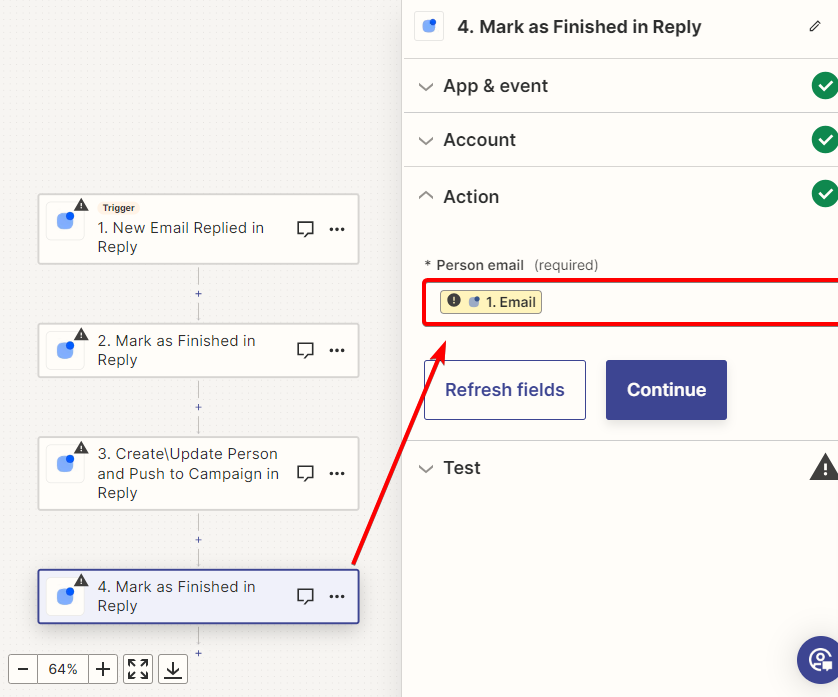Open more options for step 1 New Email Replied
The height and width of the screenshot is (697, 838).
click(x=337, y=229)
